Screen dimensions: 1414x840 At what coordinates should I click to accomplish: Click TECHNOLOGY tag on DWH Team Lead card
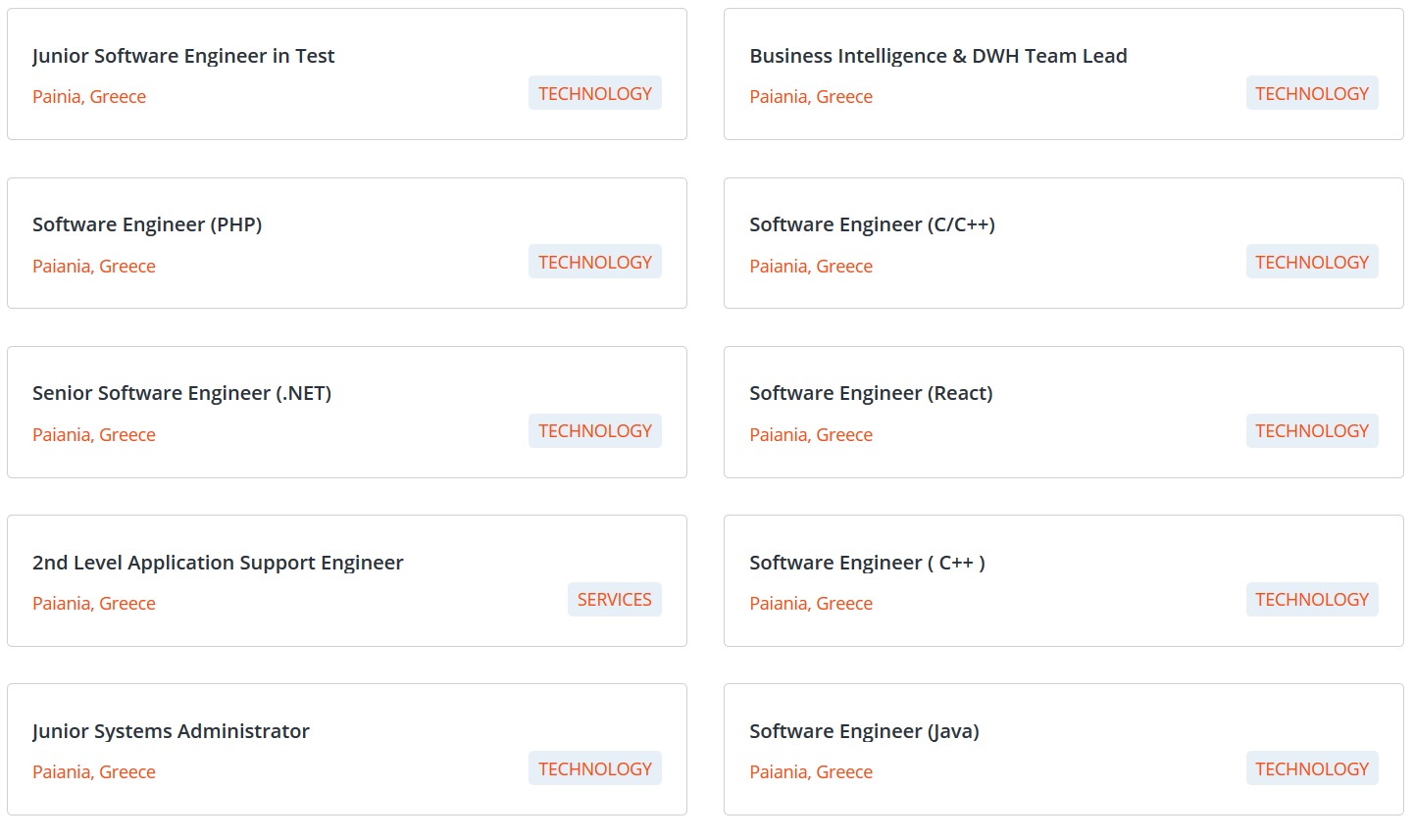click(1312, 93)
